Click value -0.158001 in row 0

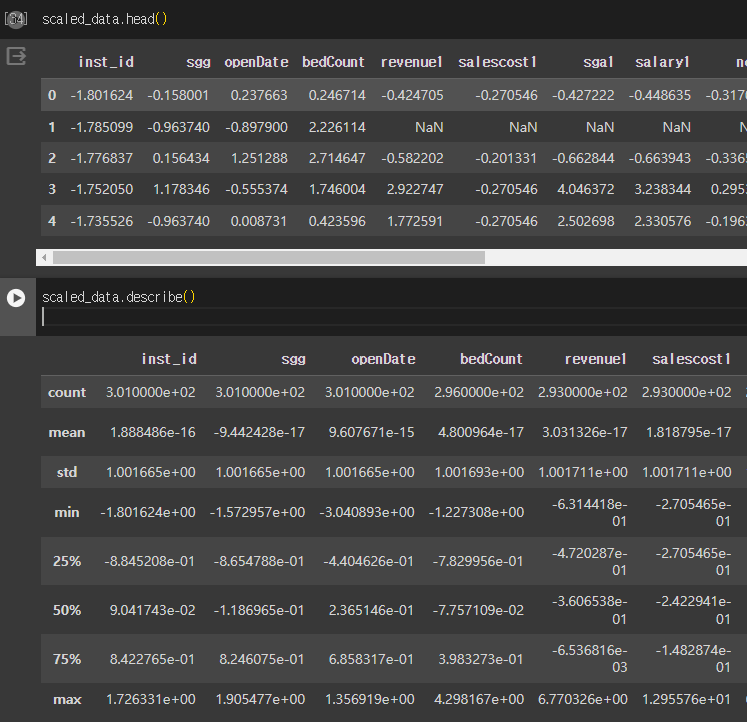pyautogui.click(x=178, y=95)
